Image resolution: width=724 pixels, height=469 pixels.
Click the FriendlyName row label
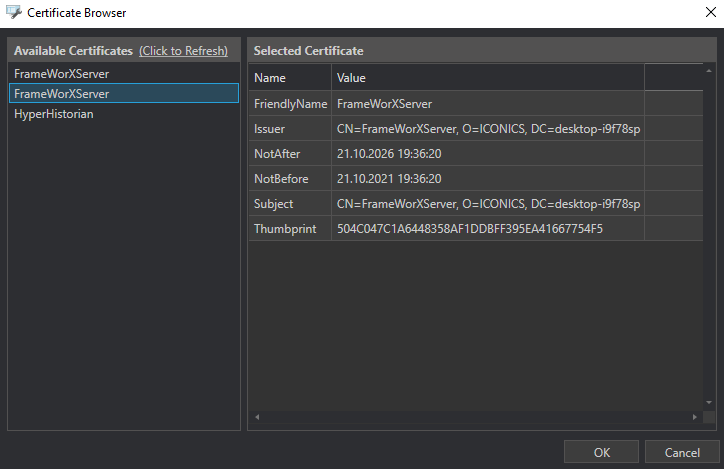(x=290, y=104)
